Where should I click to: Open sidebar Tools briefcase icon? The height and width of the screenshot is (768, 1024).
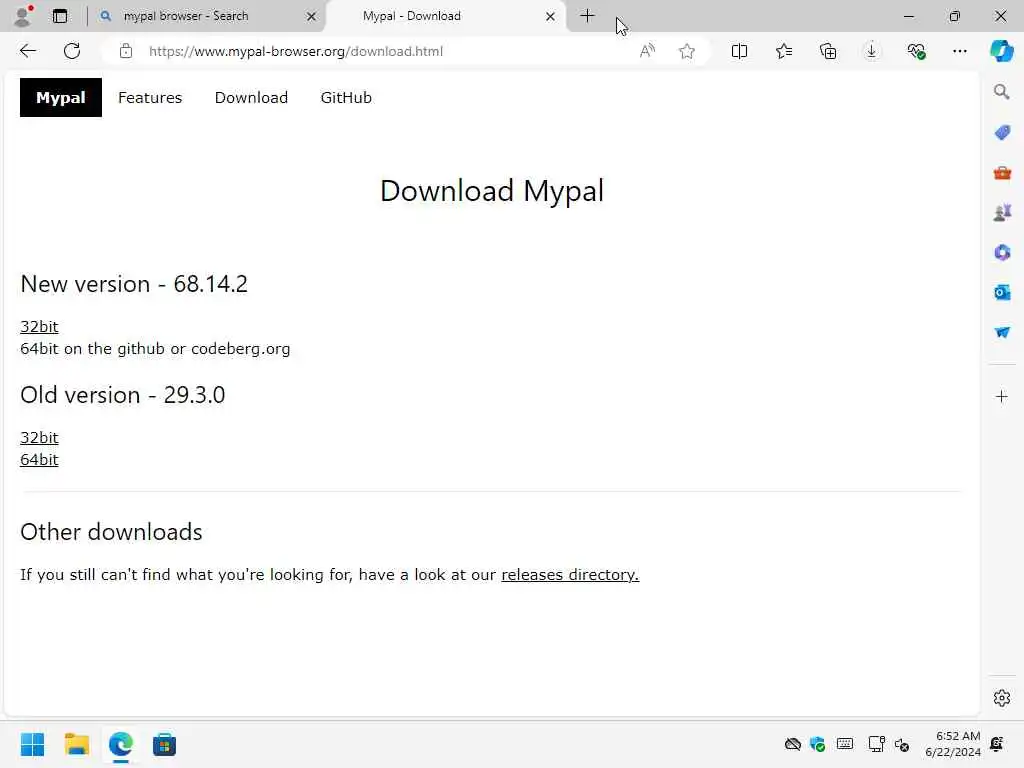tap(1002, 173)
